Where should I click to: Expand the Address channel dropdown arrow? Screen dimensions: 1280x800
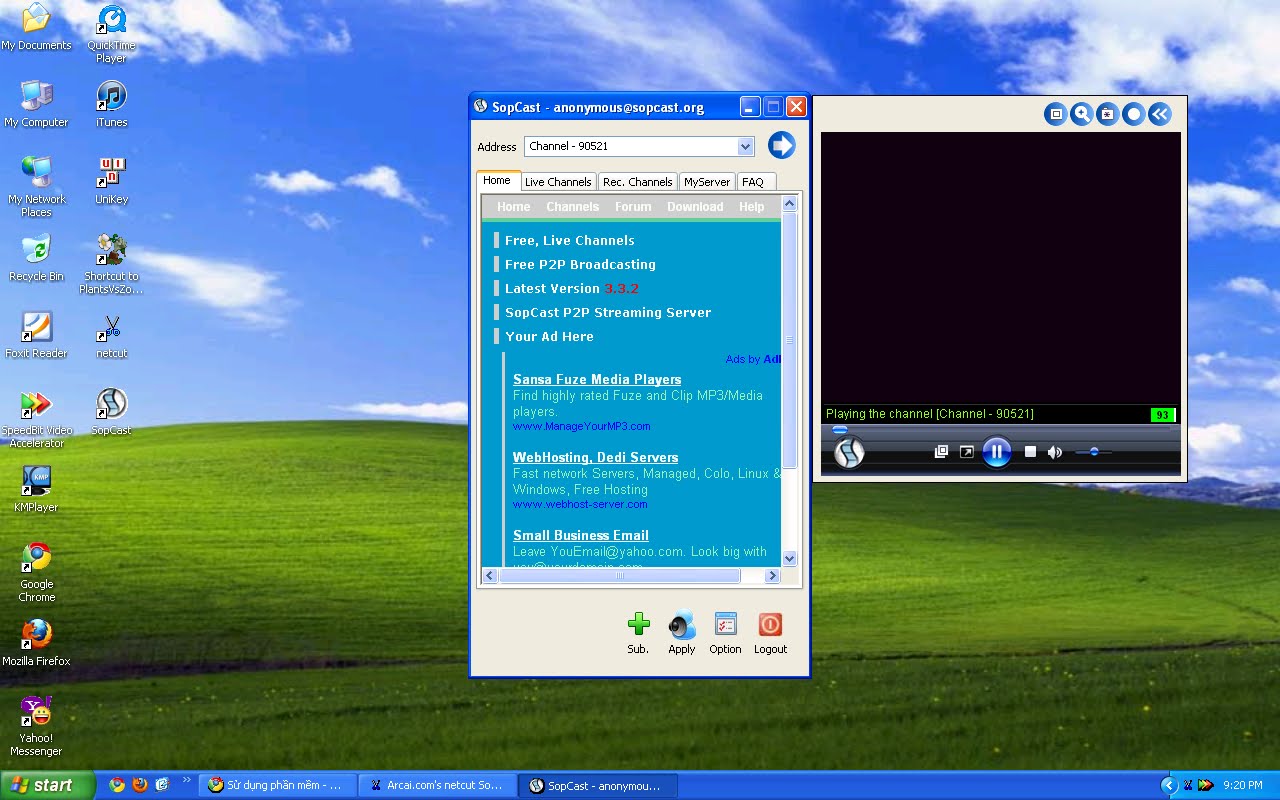tap(745, 146)
